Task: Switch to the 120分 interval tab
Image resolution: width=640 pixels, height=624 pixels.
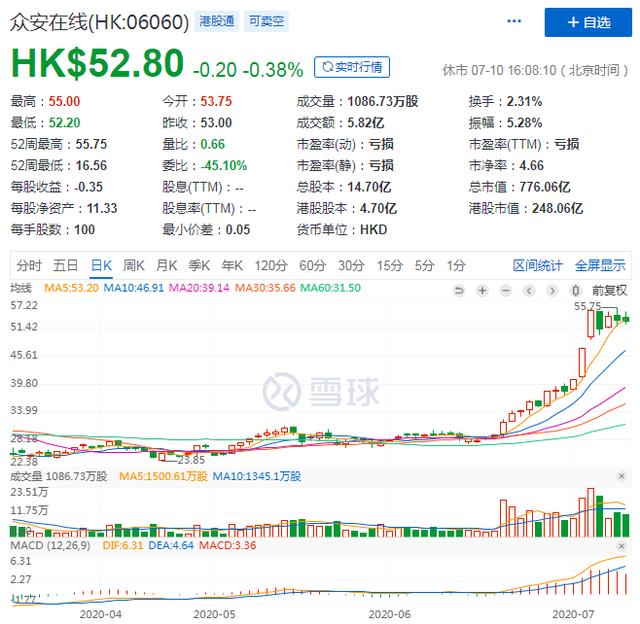Action: pos(271,266)
